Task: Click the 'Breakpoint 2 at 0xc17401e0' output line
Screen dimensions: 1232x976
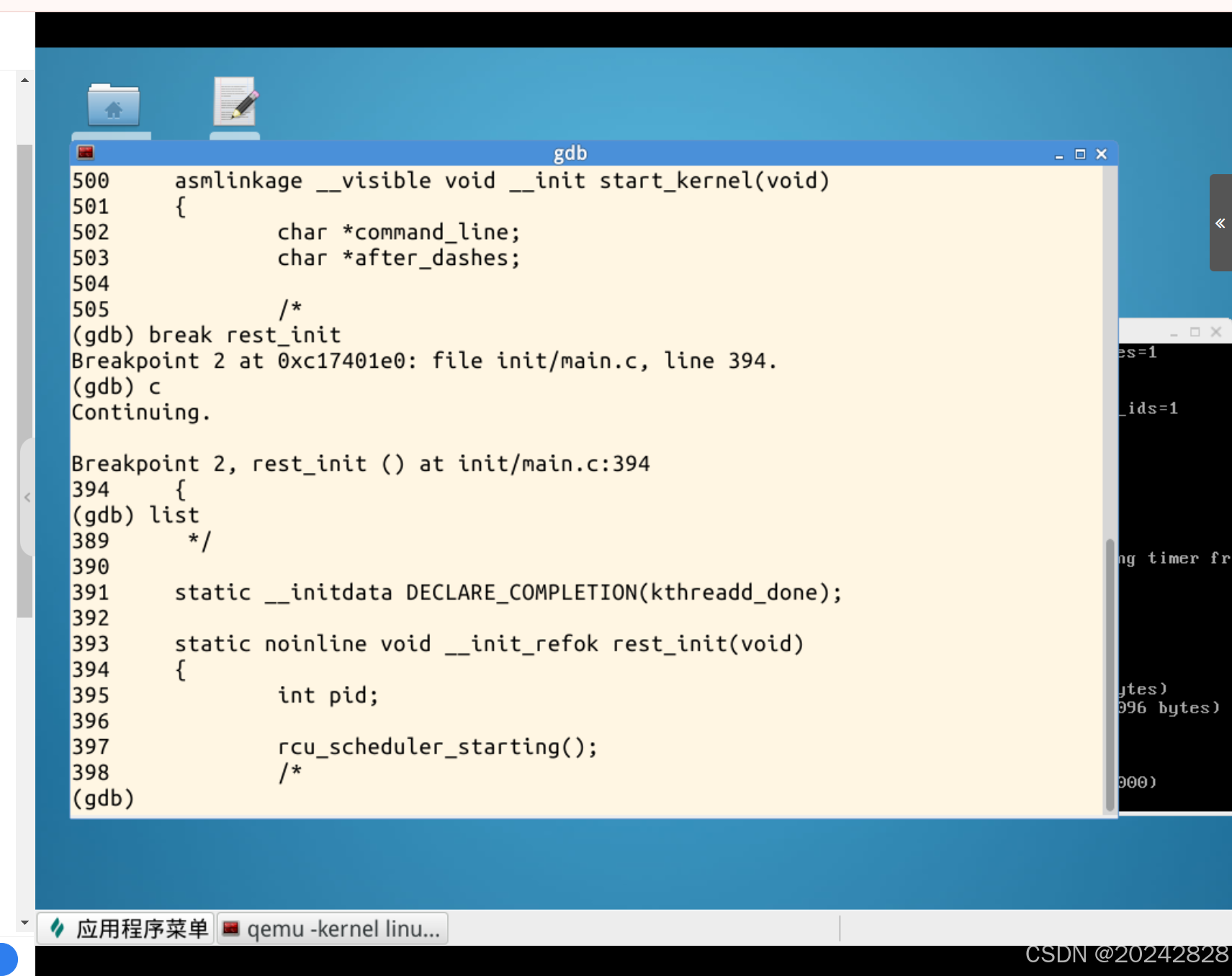Action: (x=424, y=361)
